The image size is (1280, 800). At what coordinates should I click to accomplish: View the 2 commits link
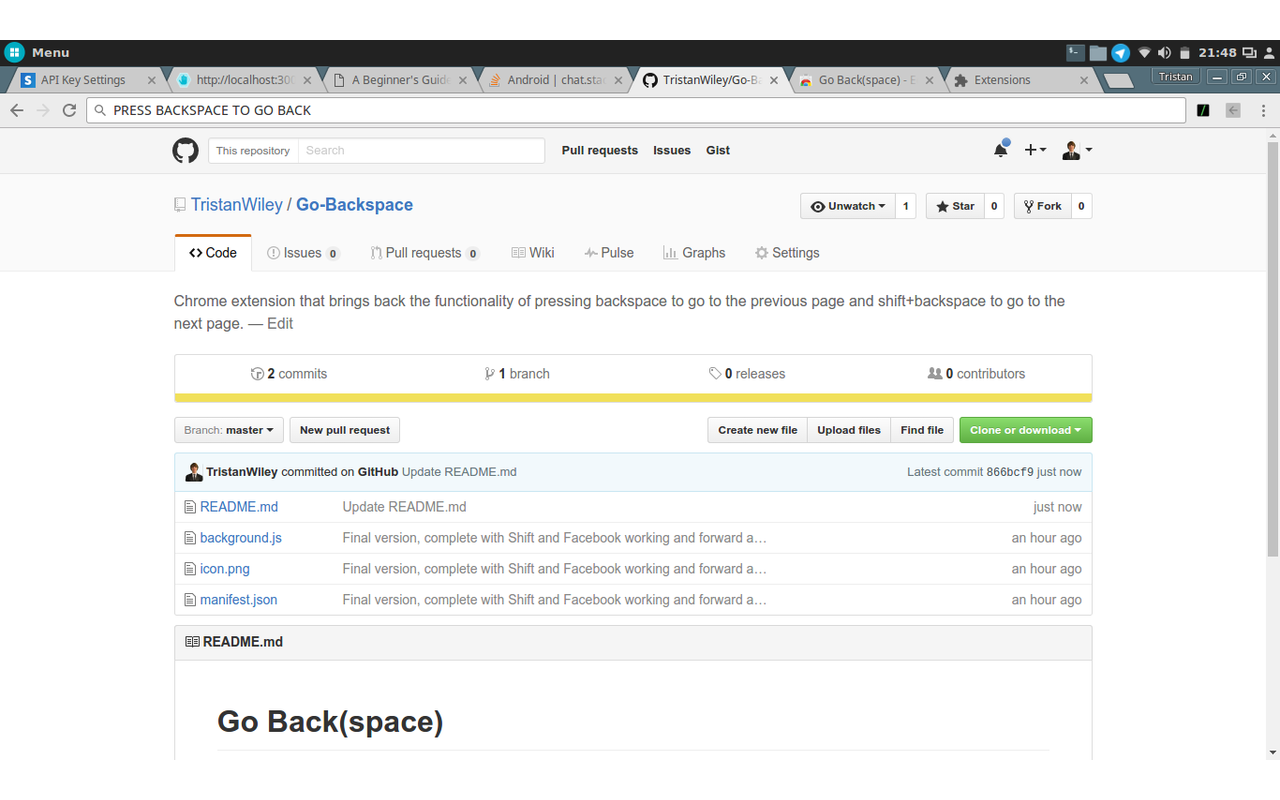(x=289, y=374)
